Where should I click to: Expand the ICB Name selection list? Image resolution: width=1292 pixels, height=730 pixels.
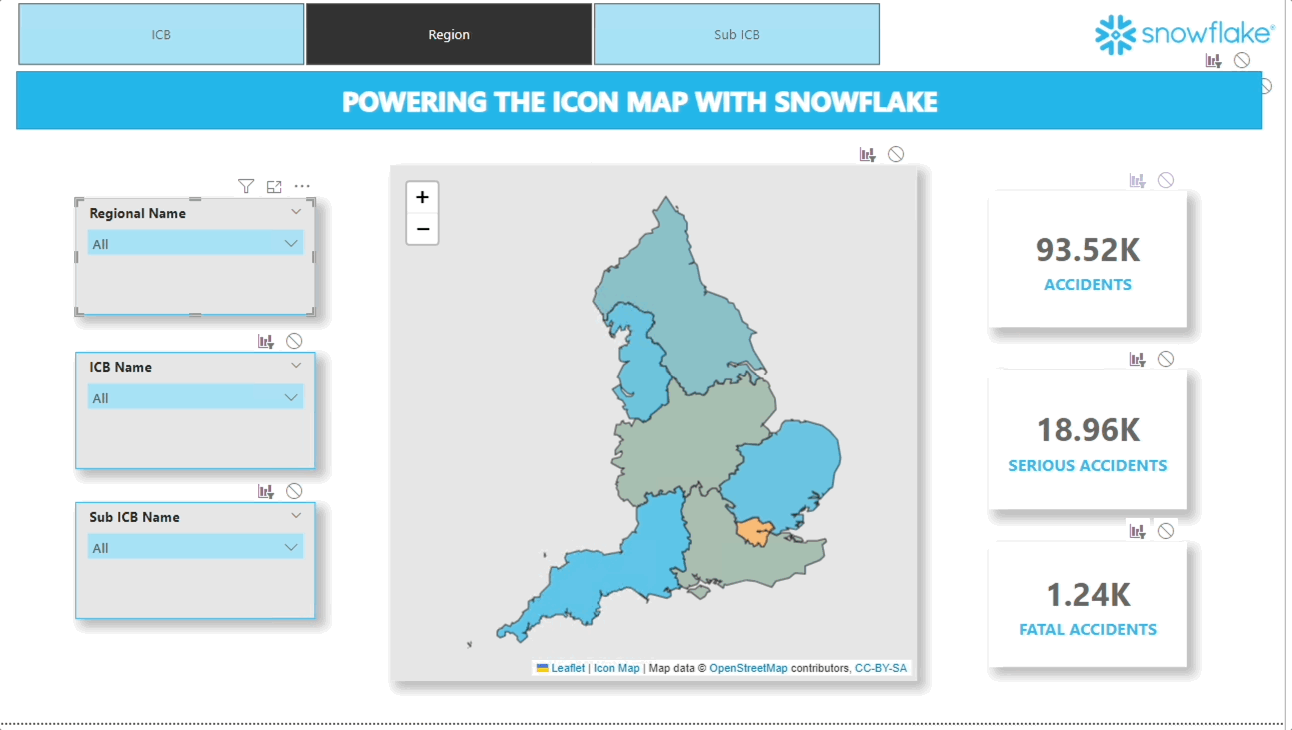(295, 397)
